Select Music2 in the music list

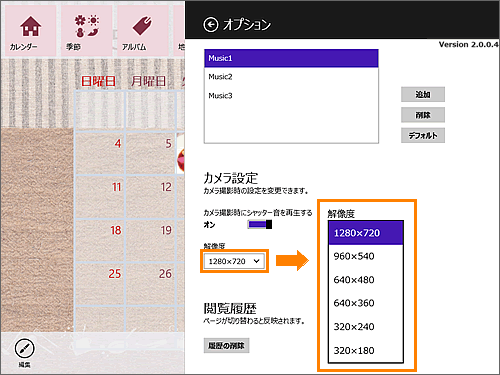coord(291,77)
